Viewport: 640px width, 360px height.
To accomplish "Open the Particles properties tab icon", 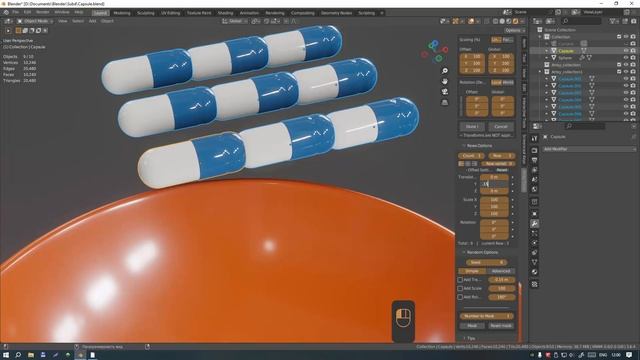I will (534, 233).
